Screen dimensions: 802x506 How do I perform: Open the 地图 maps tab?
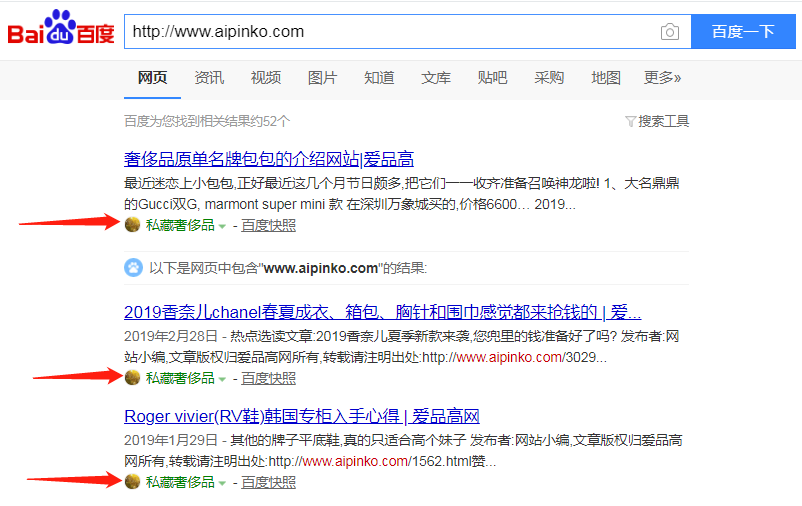(606, 78)
